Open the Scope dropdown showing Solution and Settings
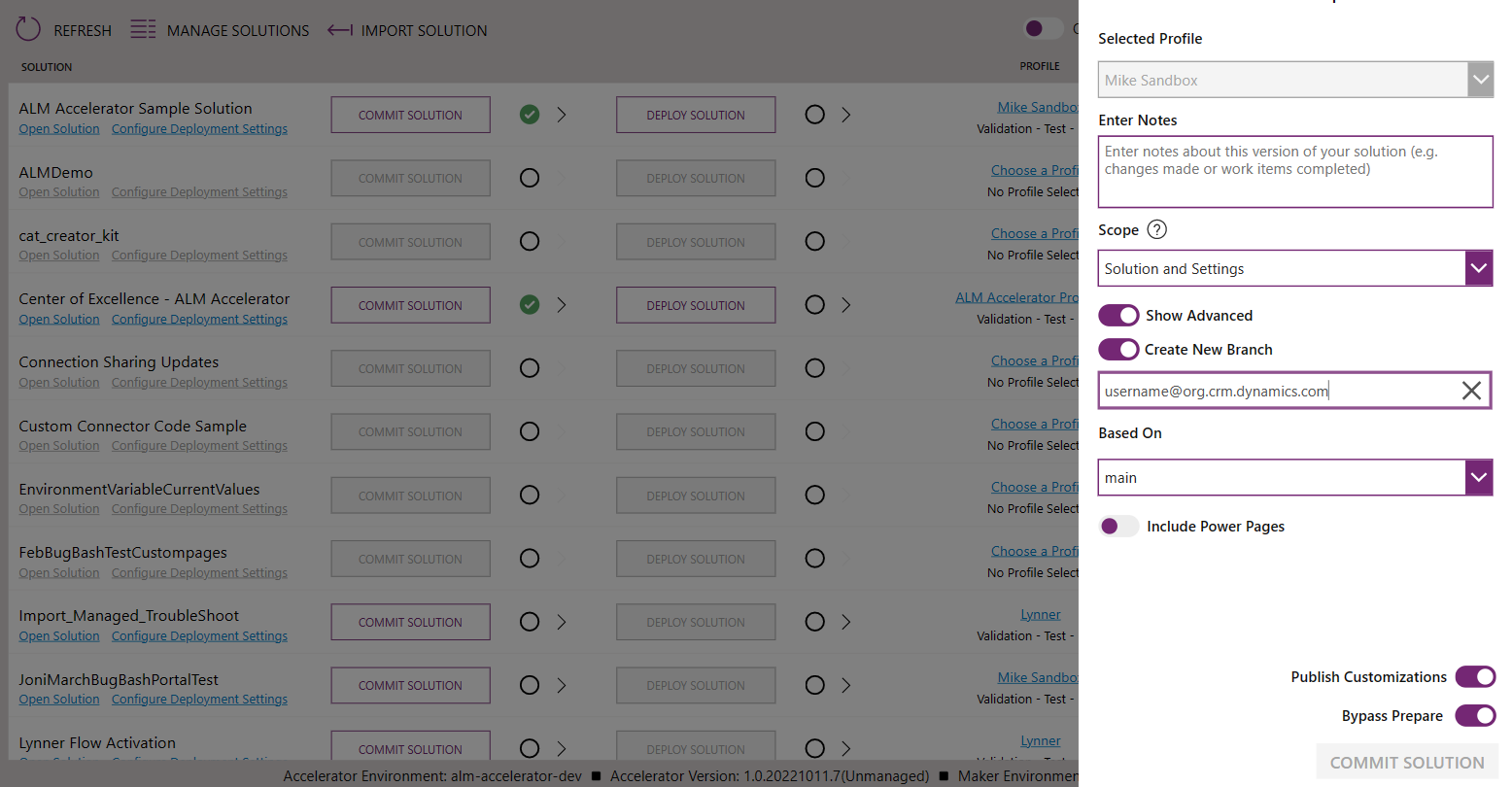The height and width of the screenshot is (787, 1512). point(1479,267)
